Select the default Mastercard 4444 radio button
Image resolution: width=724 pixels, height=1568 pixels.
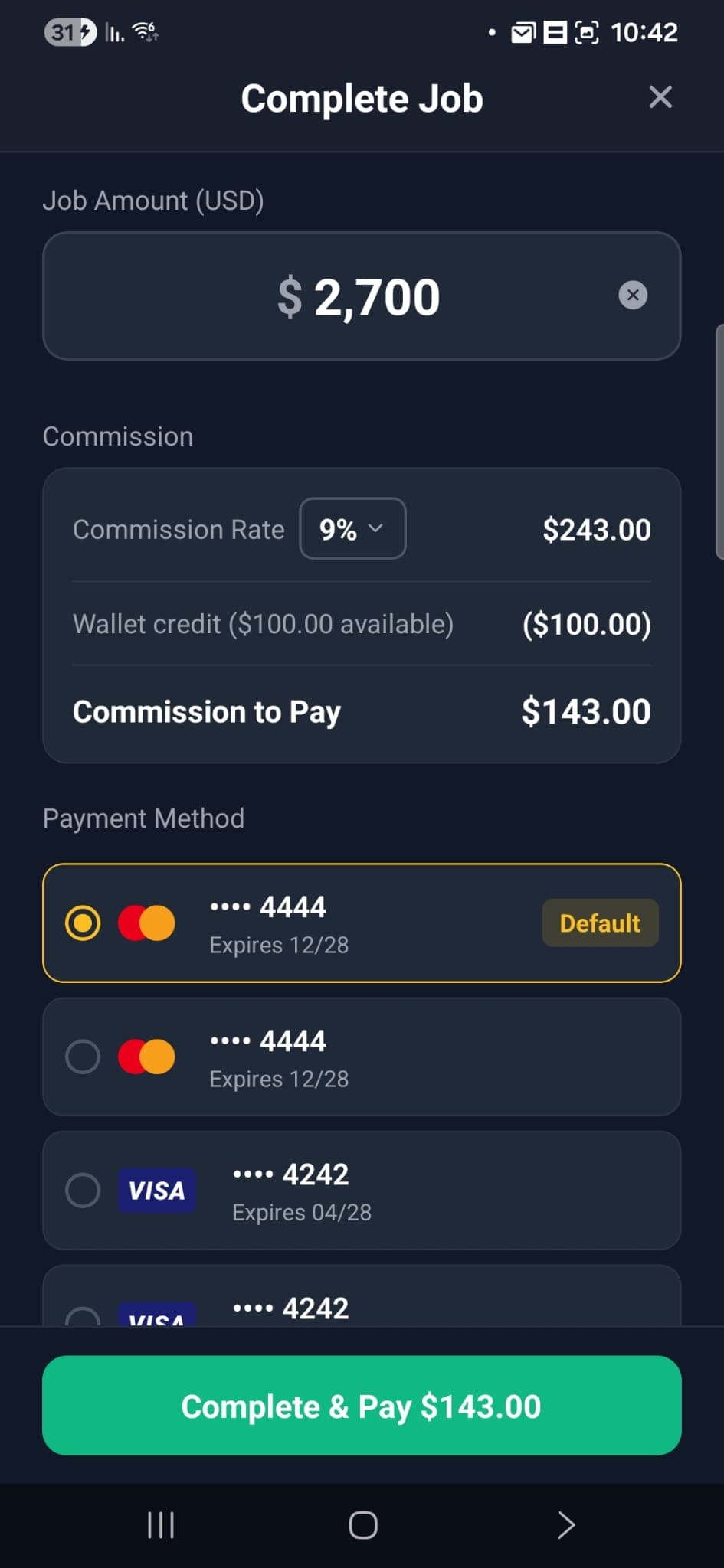[x=84, y=923]
